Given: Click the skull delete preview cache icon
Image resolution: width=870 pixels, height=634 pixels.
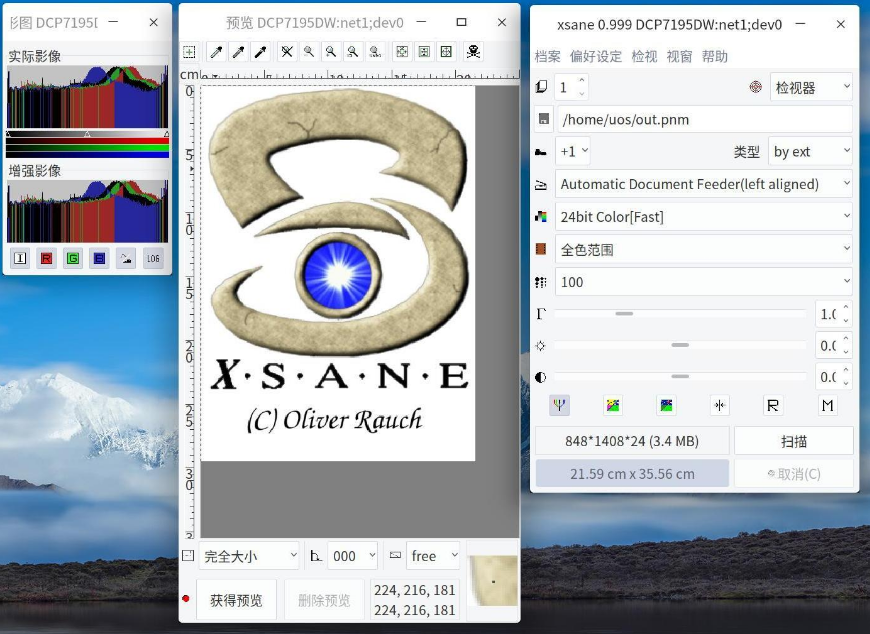Looking at the screenshot, I should click(x=473, y=52).
